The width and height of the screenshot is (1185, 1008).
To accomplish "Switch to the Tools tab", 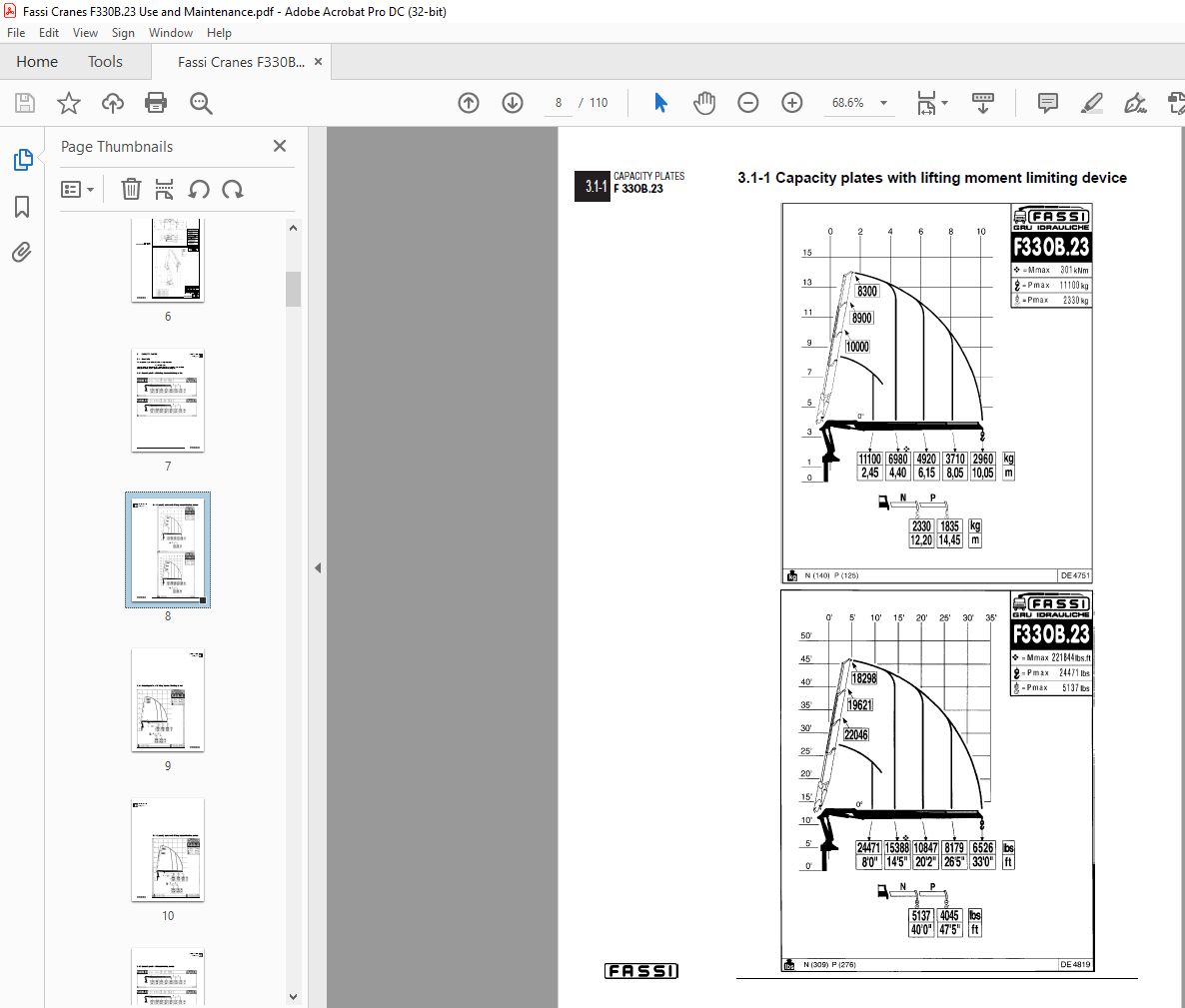I will pos(105,61).
